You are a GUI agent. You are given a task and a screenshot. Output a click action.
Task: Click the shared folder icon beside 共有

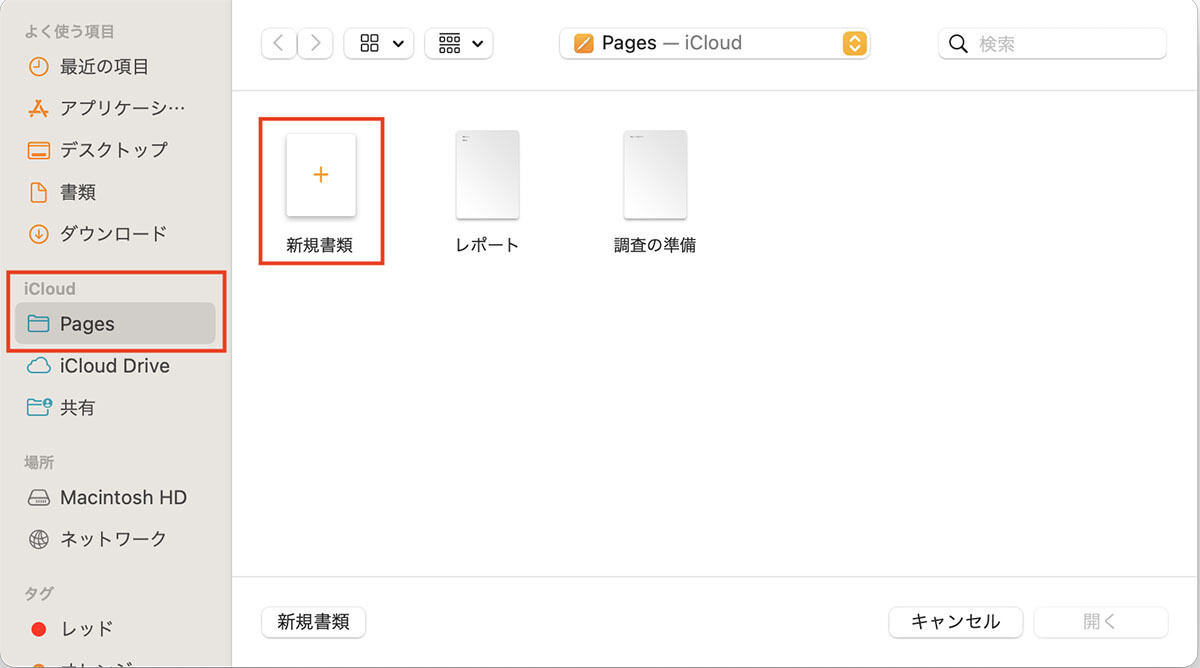[x=39, y=407]
